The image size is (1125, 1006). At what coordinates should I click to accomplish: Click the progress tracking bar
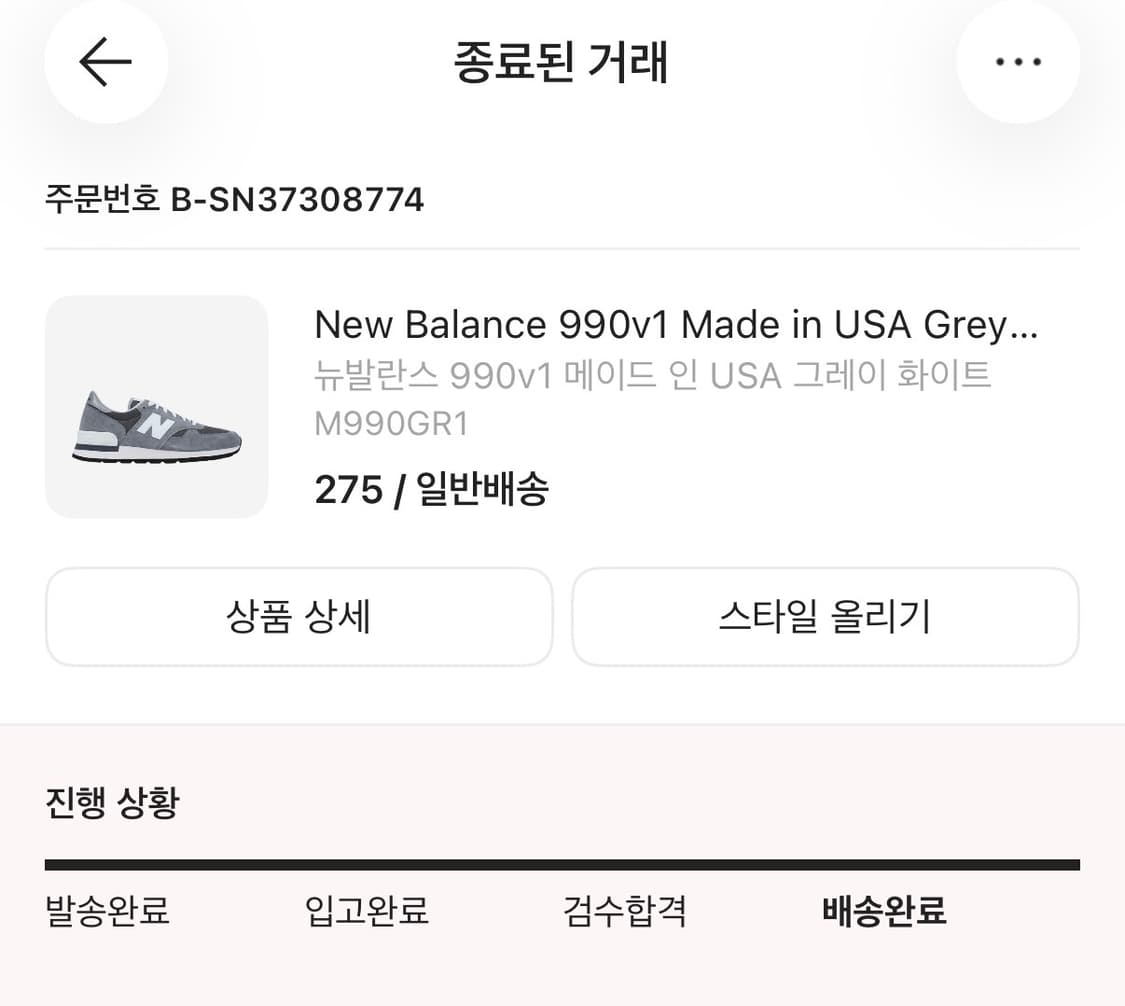pos(562,860)
